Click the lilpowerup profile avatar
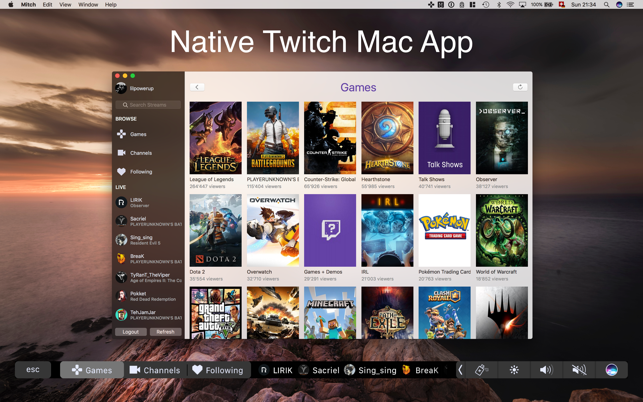 (x=121, y=88)
